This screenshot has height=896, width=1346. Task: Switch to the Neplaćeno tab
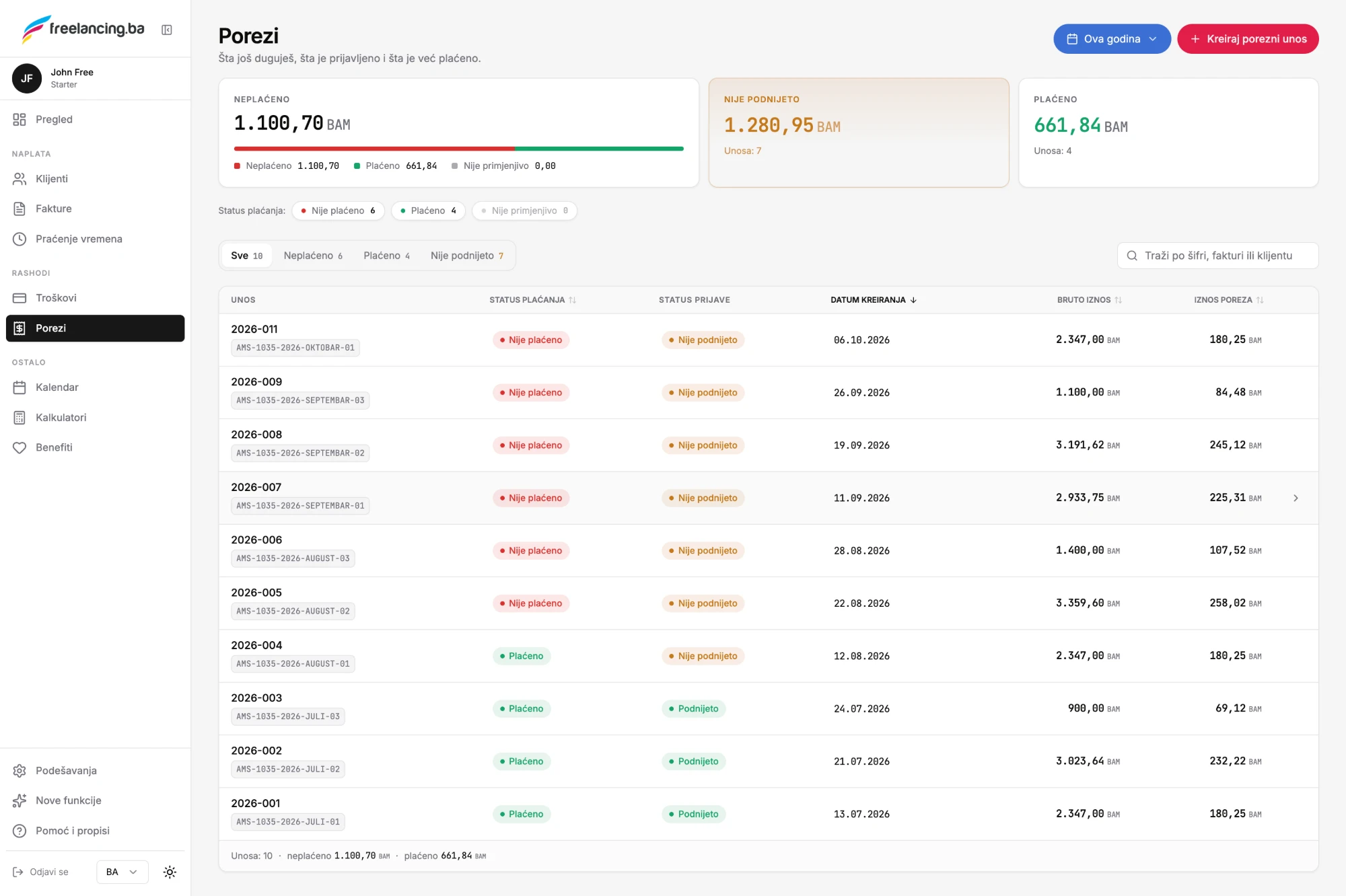click(x=313, y=256)
